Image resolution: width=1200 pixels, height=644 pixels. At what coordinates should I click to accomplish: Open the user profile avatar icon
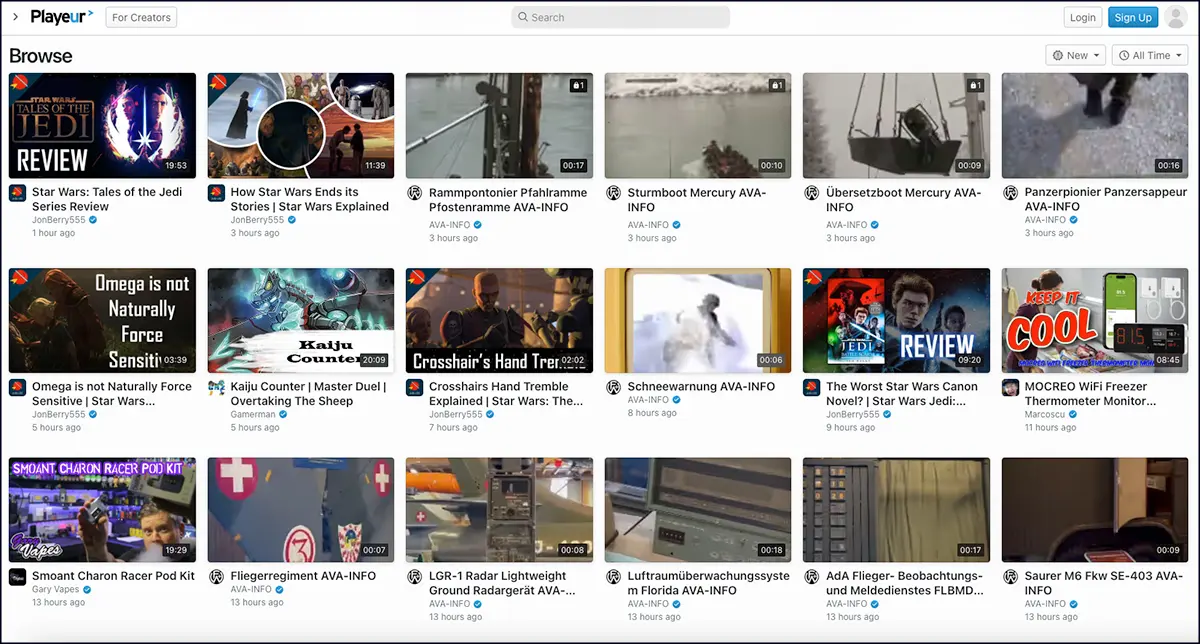pyautogui.click(x=1176, y=17)
